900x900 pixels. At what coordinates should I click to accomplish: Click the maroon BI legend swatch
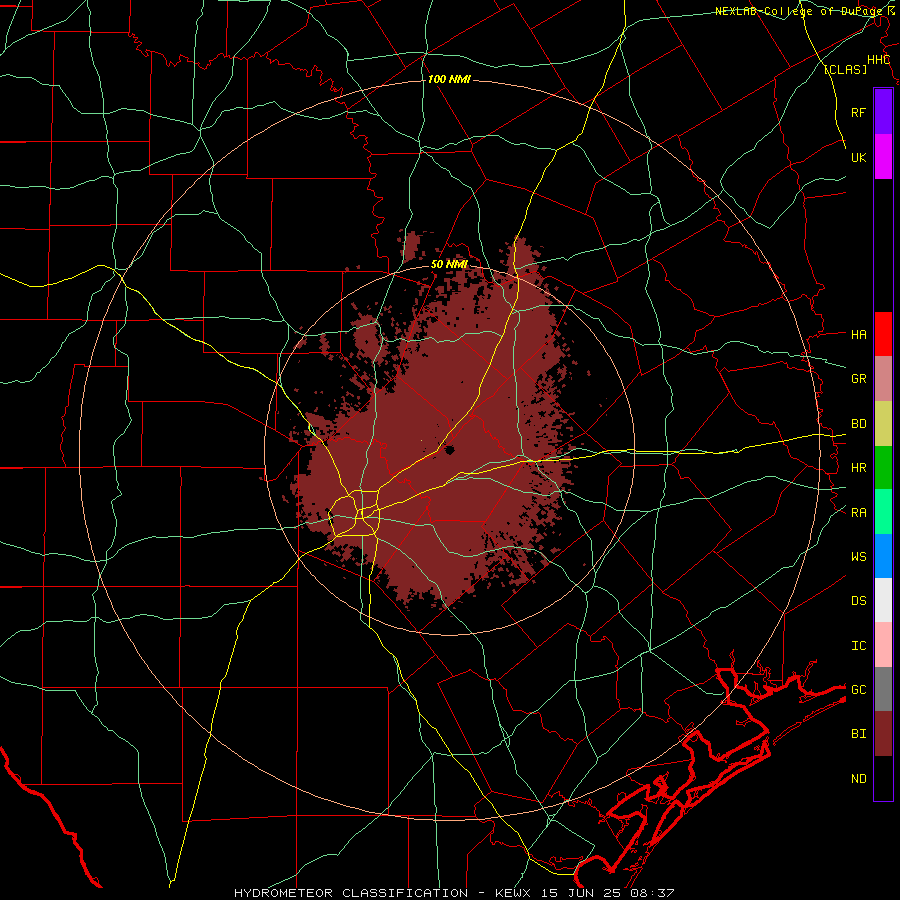coord(883,734)
